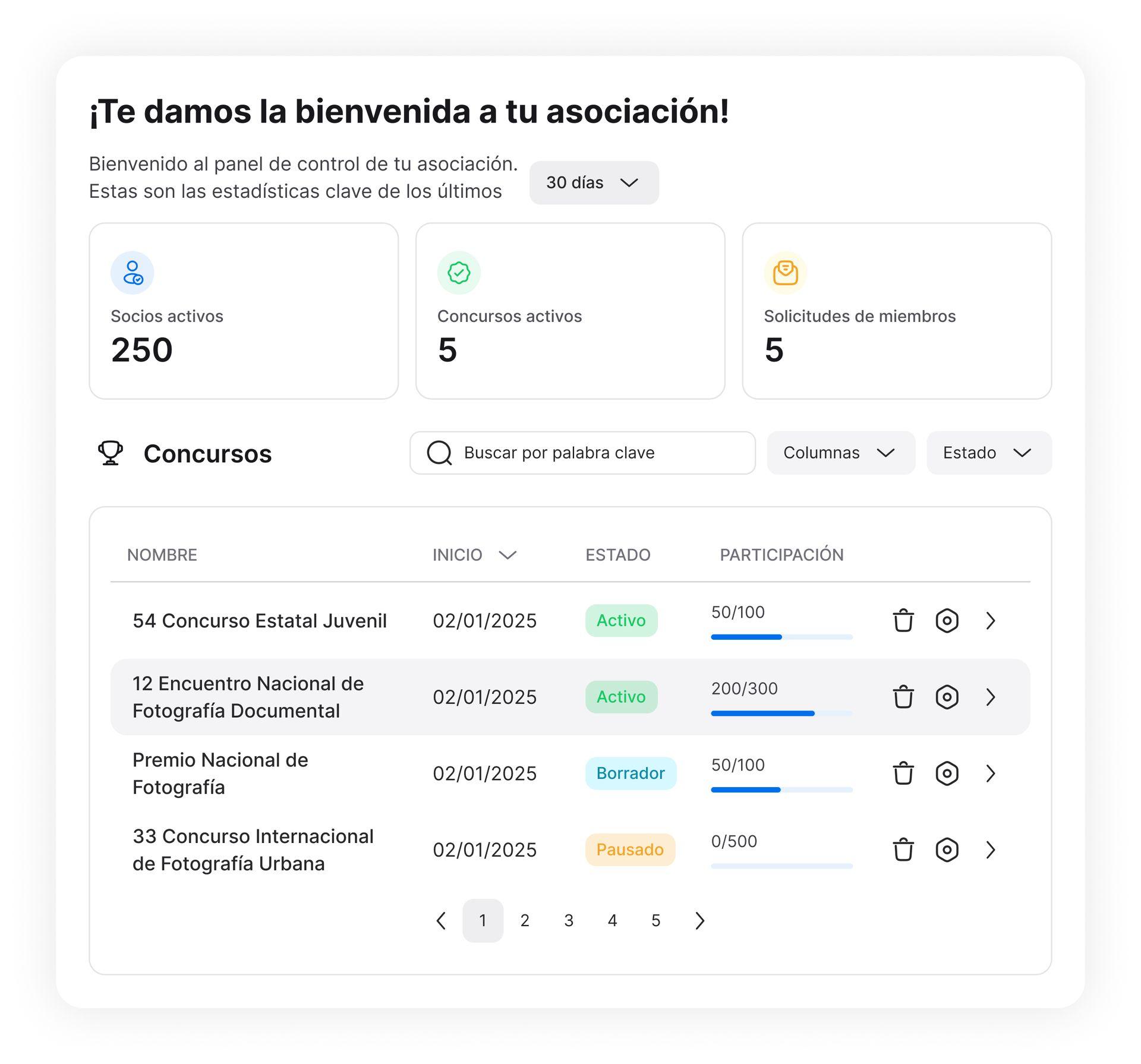The image size is (1141, 1064).
Task: Click the Solicitudes de miembros inbox icon
Action: tap(785, 273)
